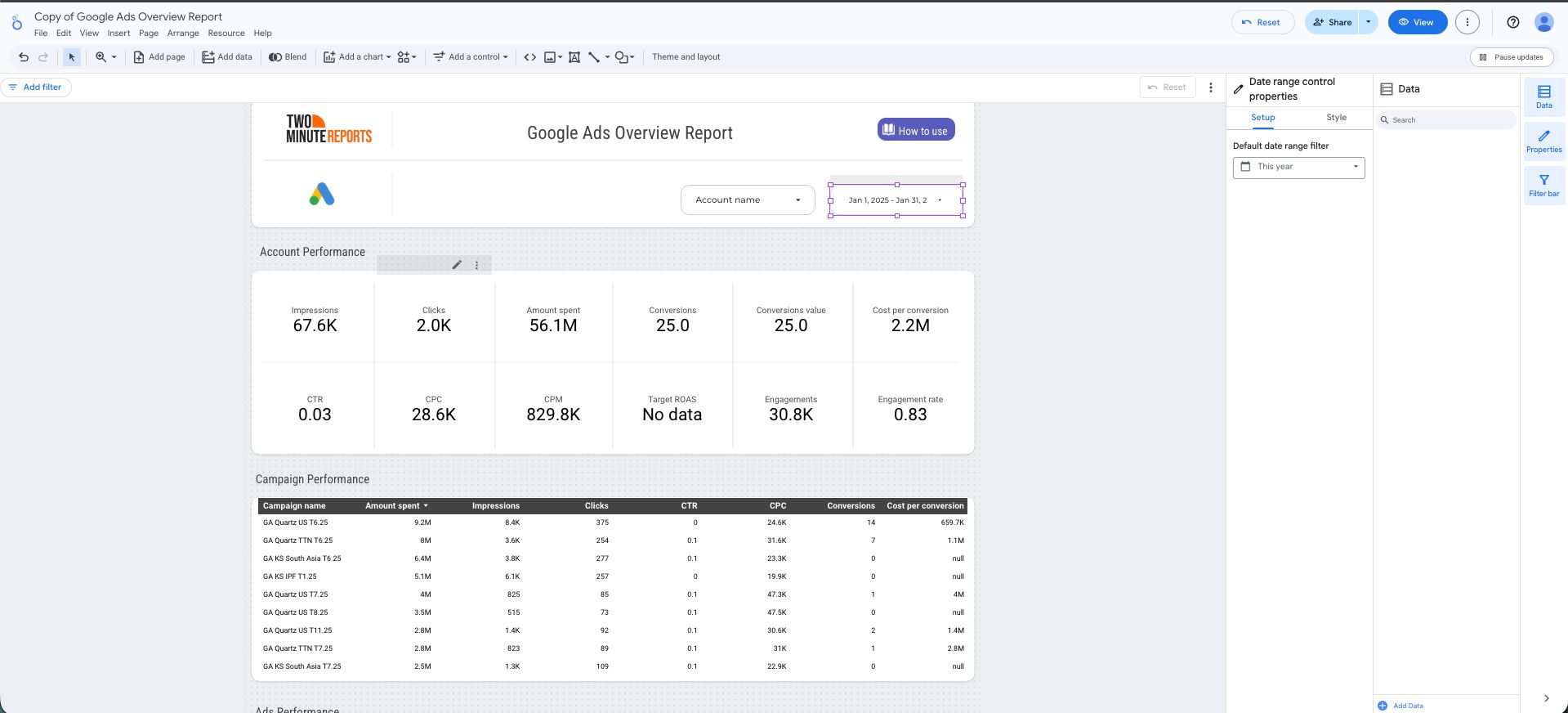Open the Arrange menu
The width and height of the screenshot is (1568, 713).
coord(183,34)
